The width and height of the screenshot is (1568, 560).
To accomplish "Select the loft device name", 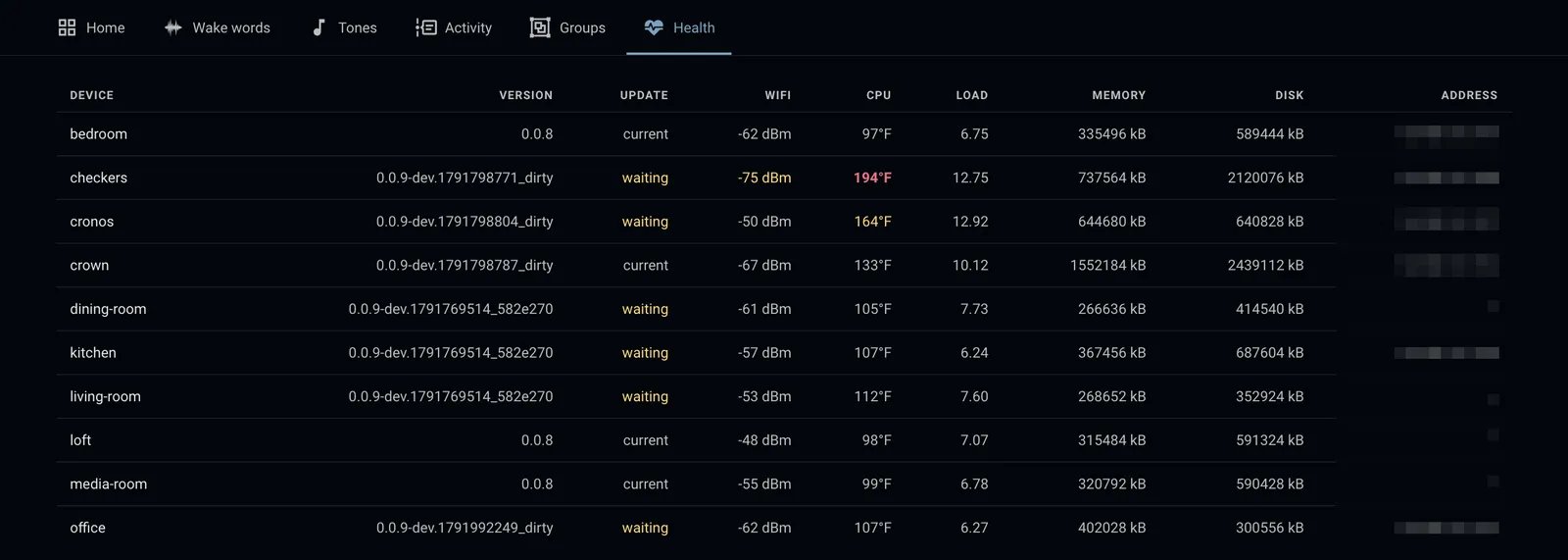I will 80,440.
